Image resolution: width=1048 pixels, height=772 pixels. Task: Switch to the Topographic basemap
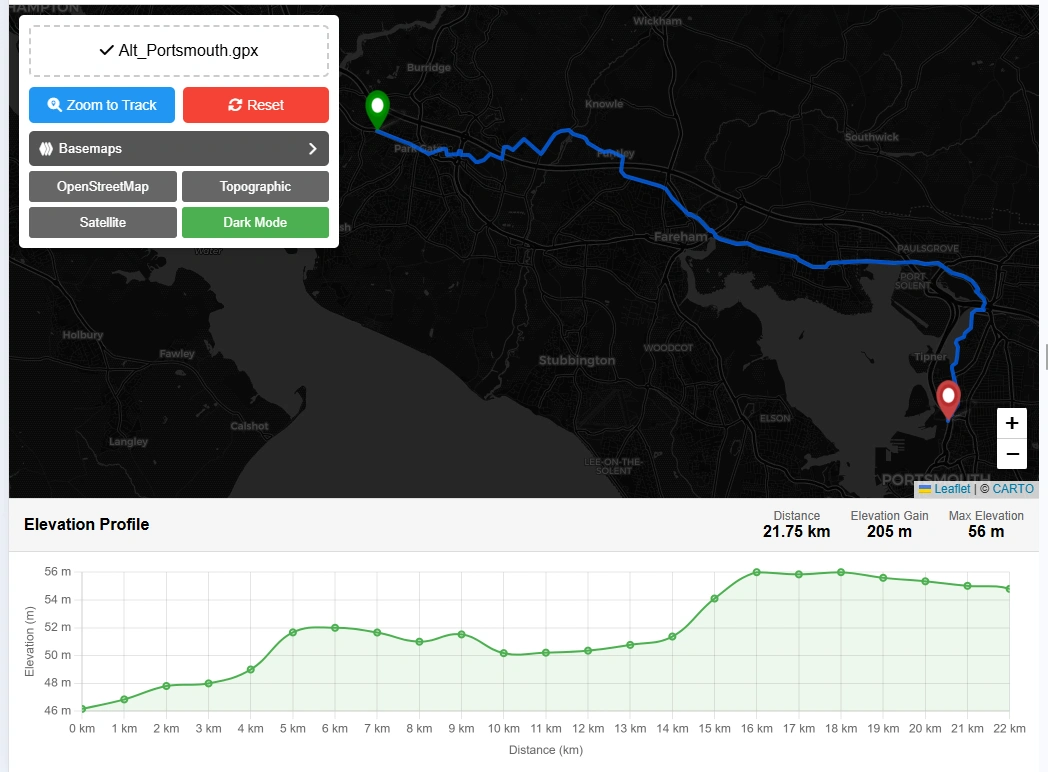[255, 186]
